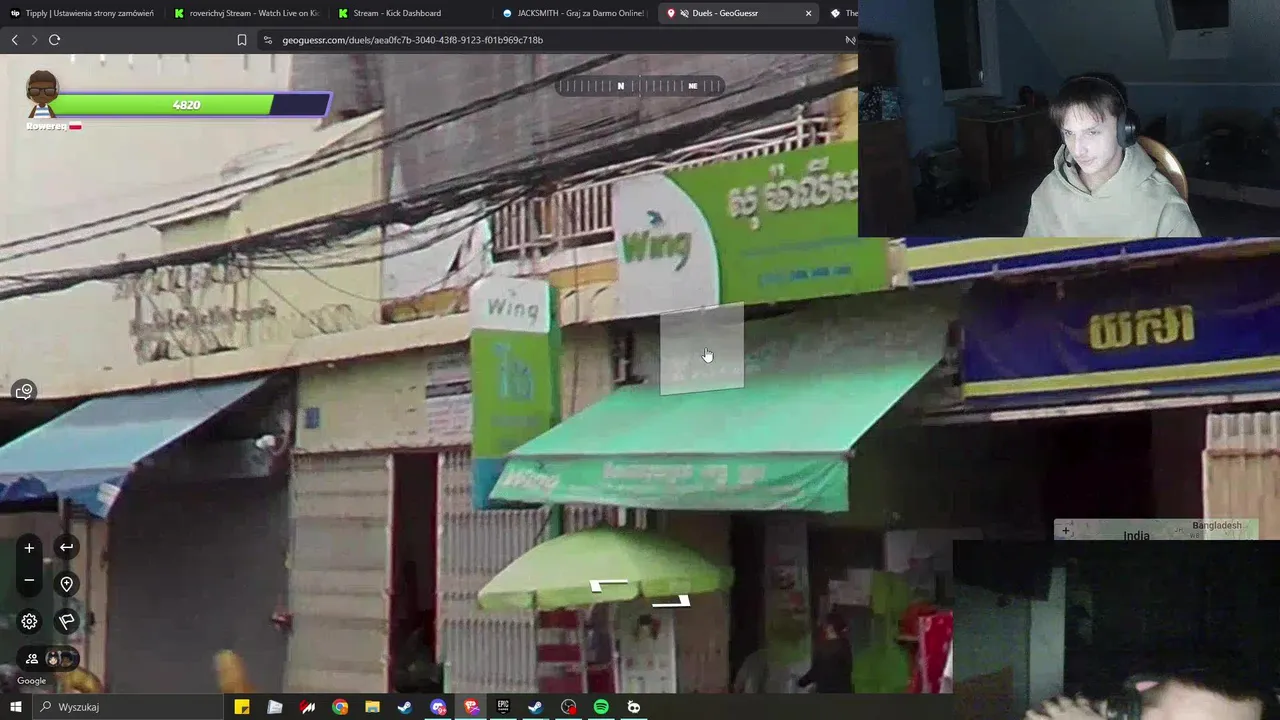Open Sticky Notes from taskbar
The image size is (1280, 720).
tap(242, 707)
